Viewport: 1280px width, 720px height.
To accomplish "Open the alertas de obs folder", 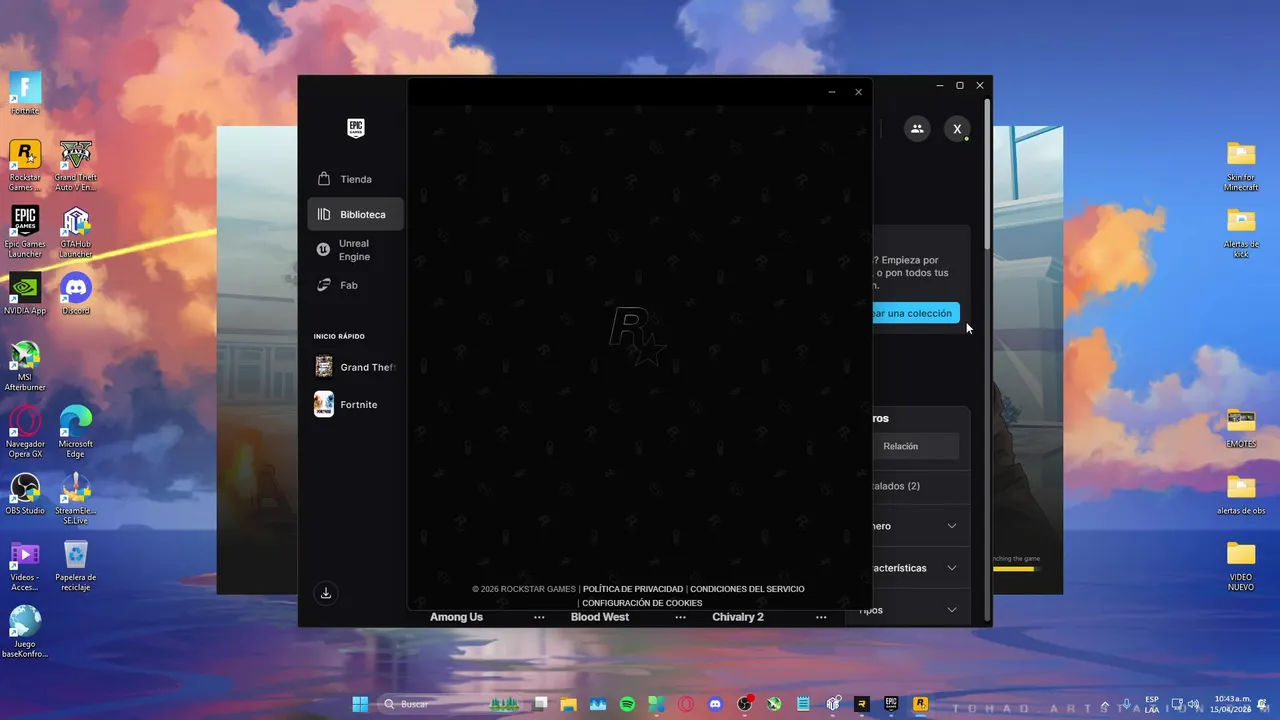I will pos(1241,494).
